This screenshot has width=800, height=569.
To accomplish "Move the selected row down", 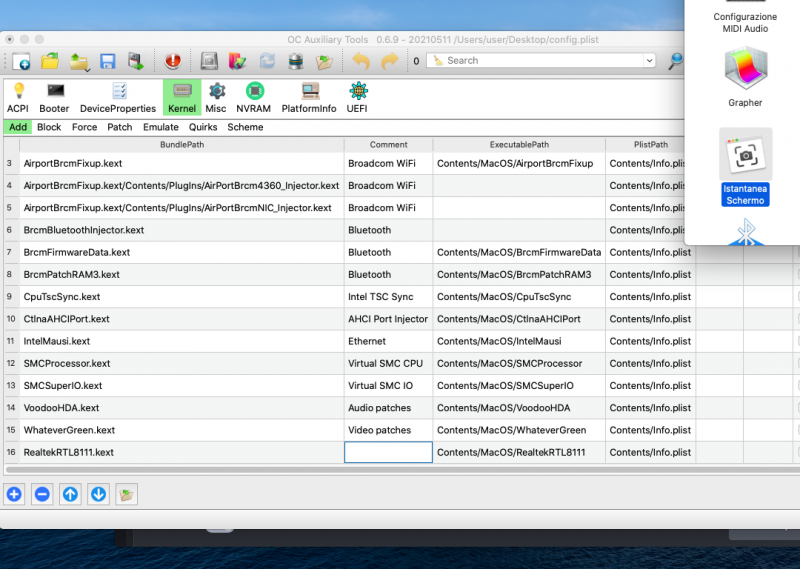I will 98,494.
